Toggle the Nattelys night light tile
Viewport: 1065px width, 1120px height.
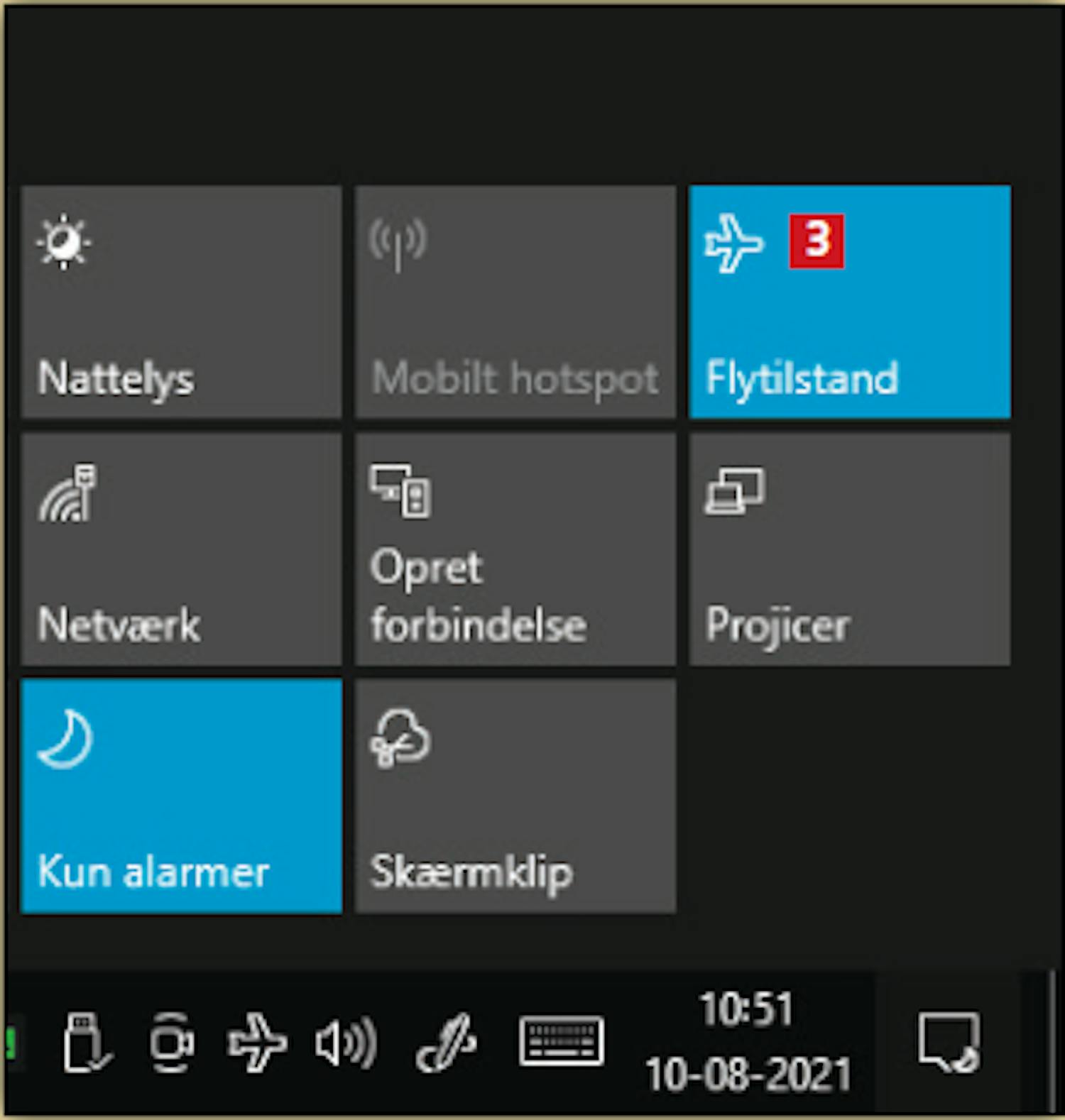click(182, 302)
